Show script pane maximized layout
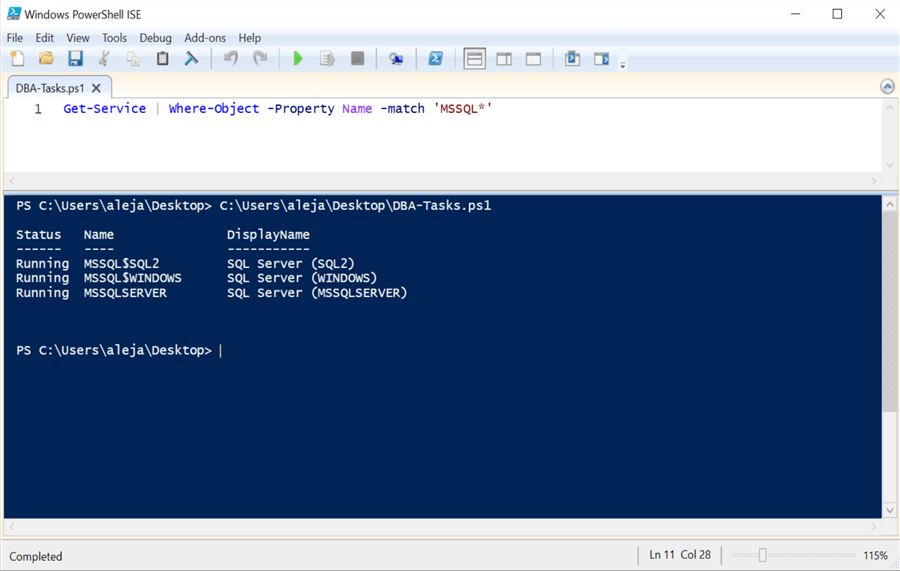Image resolution: width=900 pixels, height=571 pixels. coord(533,59)
